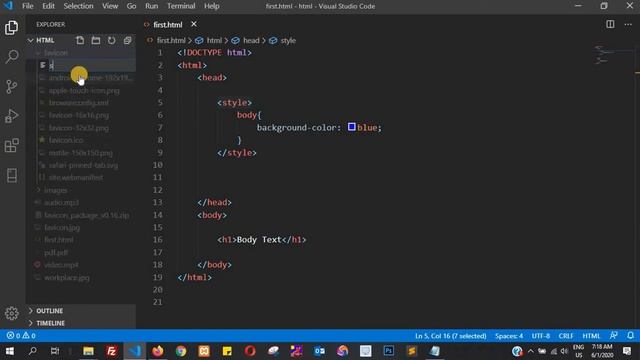The height and width of the screenshot is (360, 640).
Task: Collapse all folders in explorer
Action: [x=127, y=40]
